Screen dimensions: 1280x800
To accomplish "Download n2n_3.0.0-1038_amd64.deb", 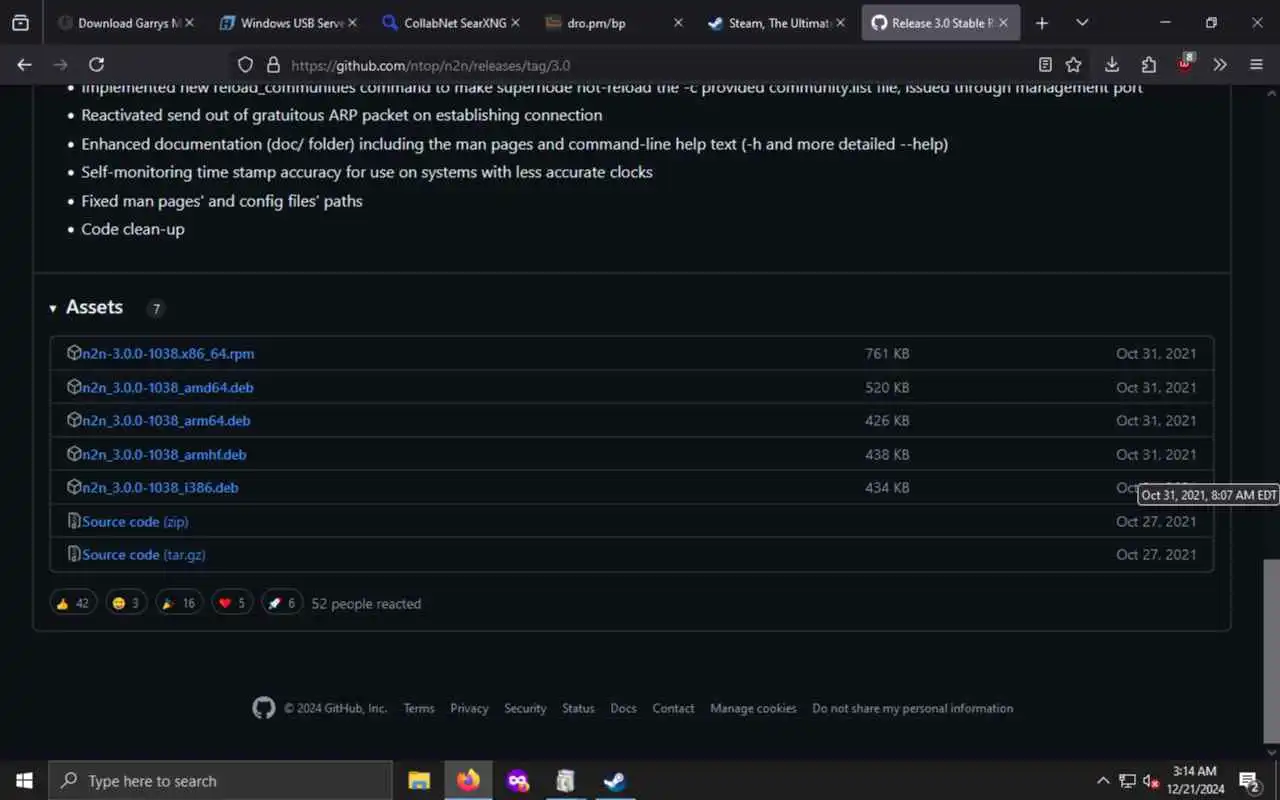I will pos(168,388).
